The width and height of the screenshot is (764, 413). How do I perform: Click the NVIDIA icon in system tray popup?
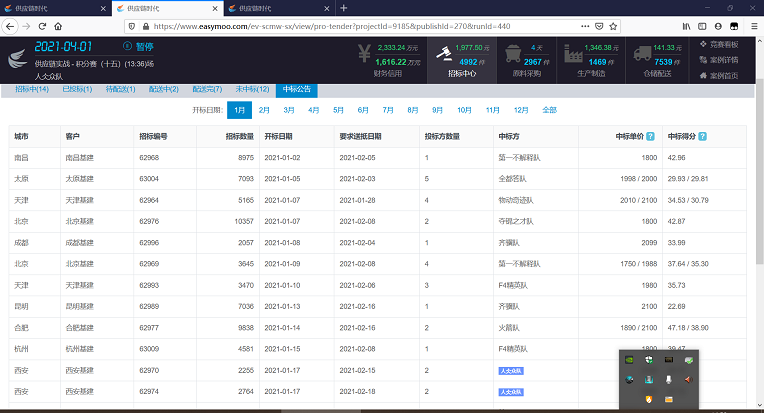coord(629,359)
